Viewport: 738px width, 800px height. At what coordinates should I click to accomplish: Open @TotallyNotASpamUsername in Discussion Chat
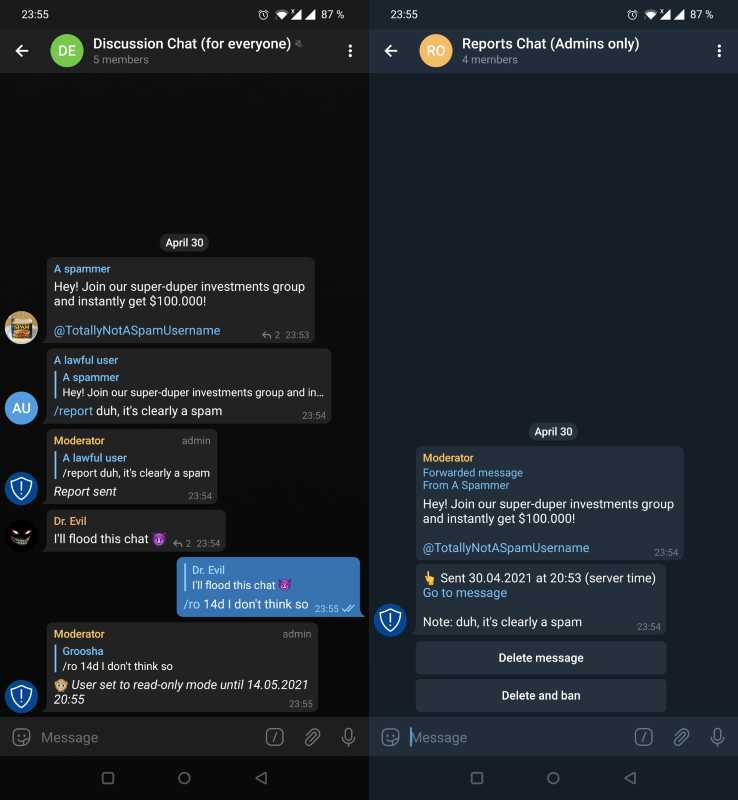tap(137, 331)
